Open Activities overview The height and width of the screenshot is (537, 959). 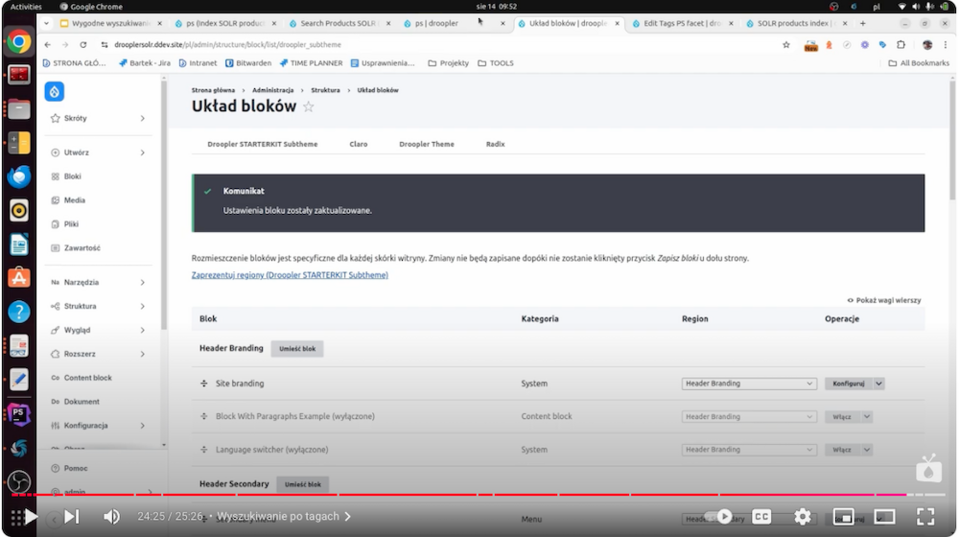tap(26, 7)
